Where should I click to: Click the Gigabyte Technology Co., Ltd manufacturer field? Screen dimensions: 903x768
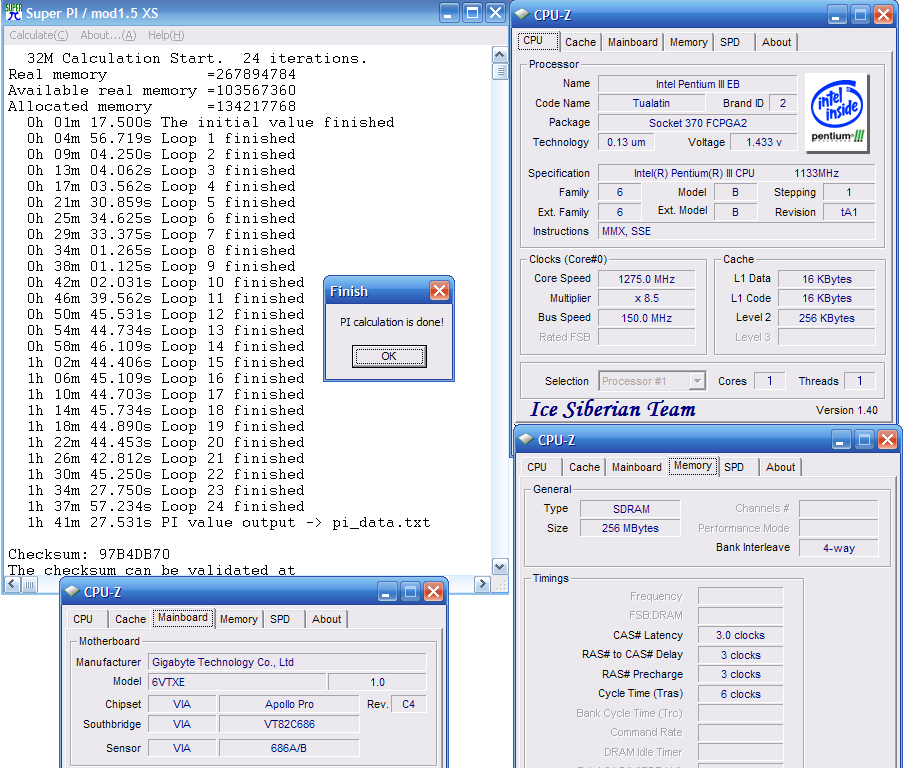pos(287,662)
